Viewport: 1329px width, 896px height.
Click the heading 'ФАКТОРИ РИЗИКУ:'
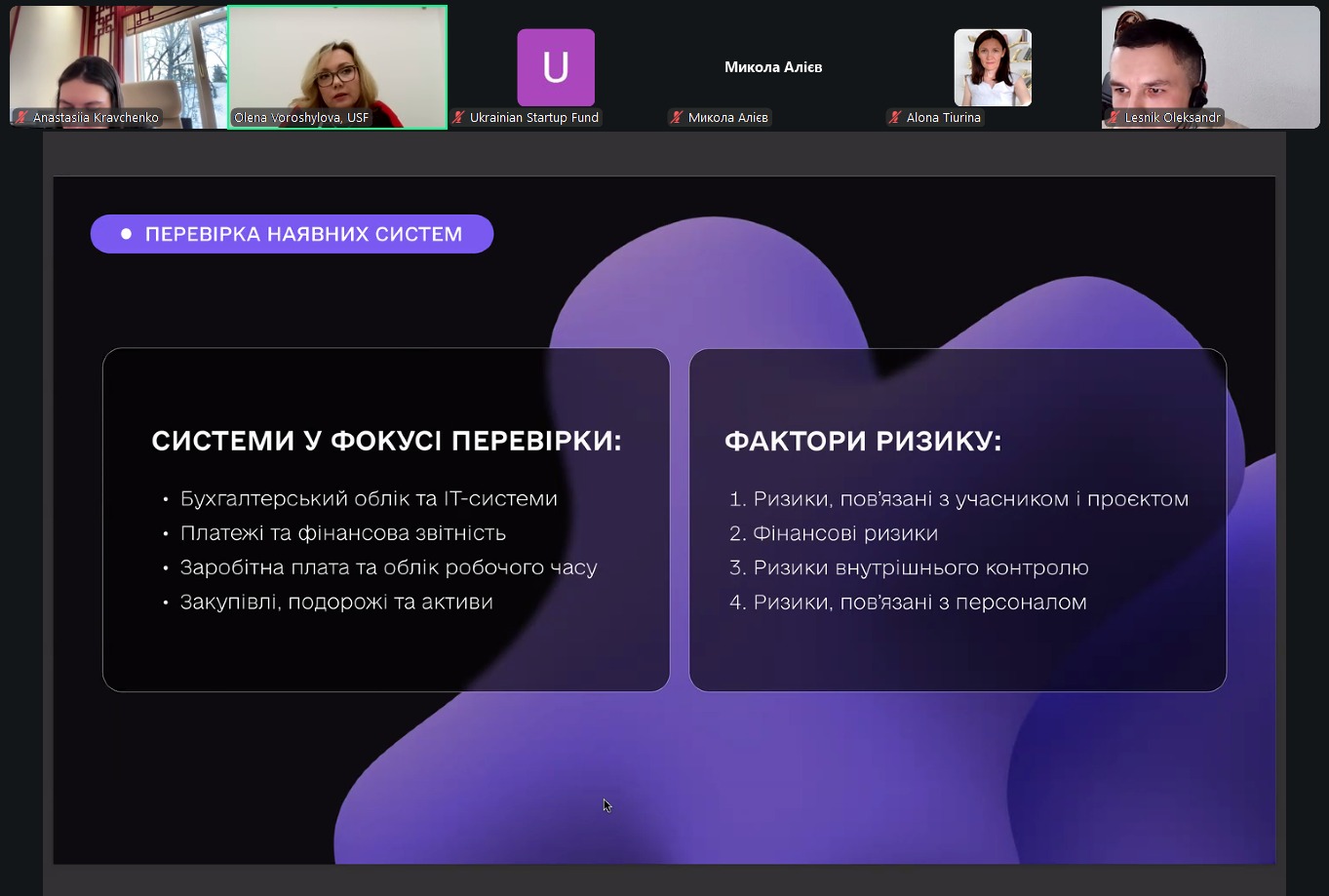click(863, 442)
